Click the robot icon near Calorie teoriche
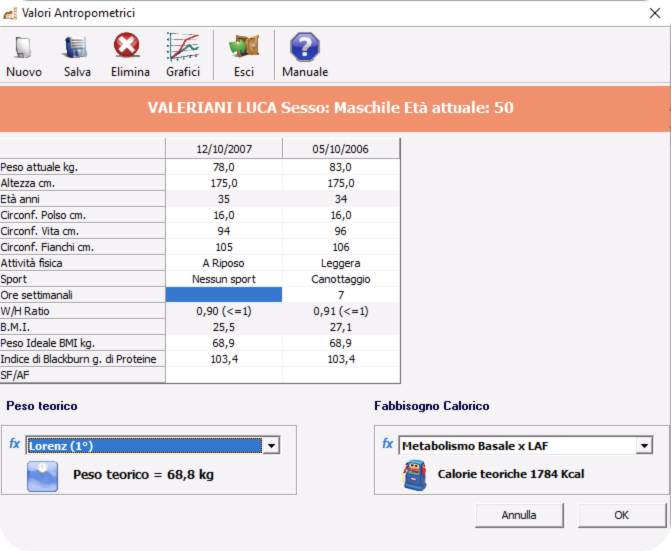This screenshot has width=671, height=551. (414, 475)
